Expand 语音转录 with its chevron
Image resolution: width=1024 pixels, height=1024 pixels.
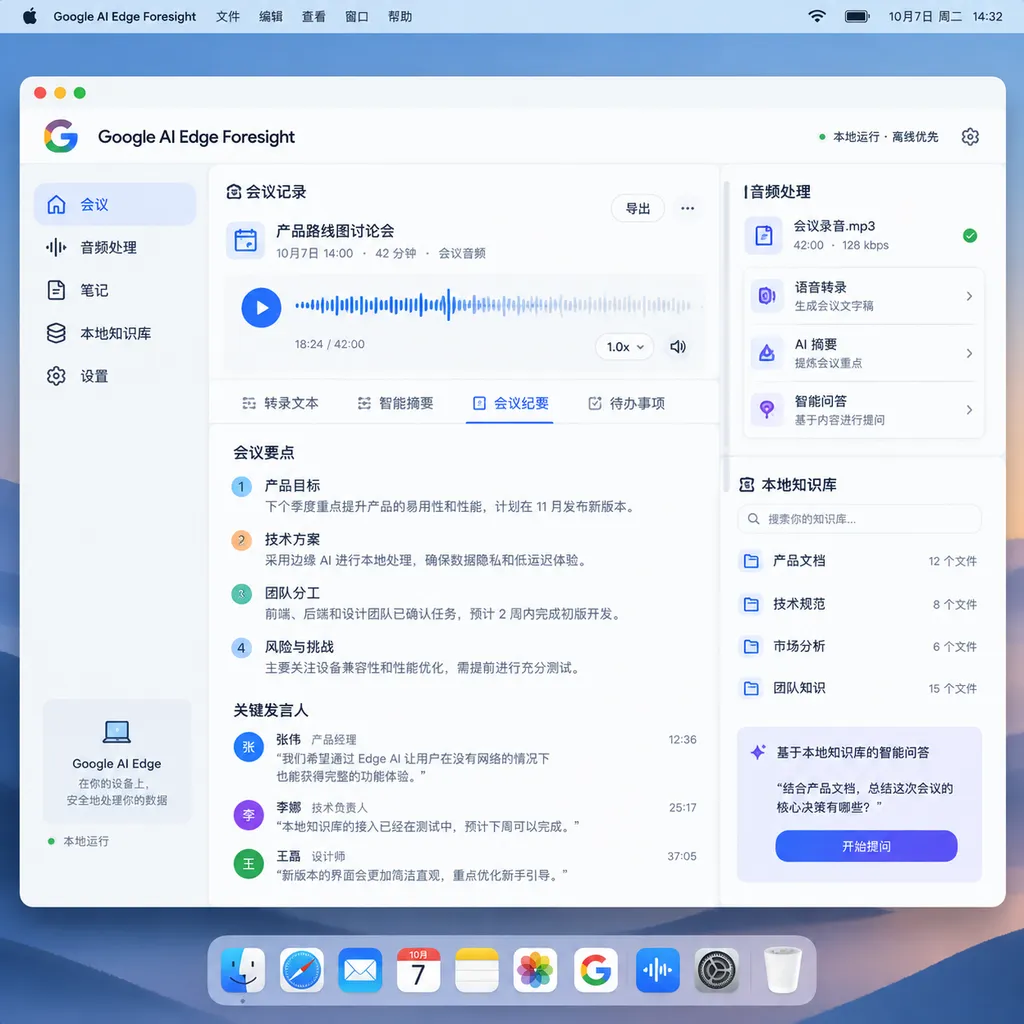(x=969, y=296)
